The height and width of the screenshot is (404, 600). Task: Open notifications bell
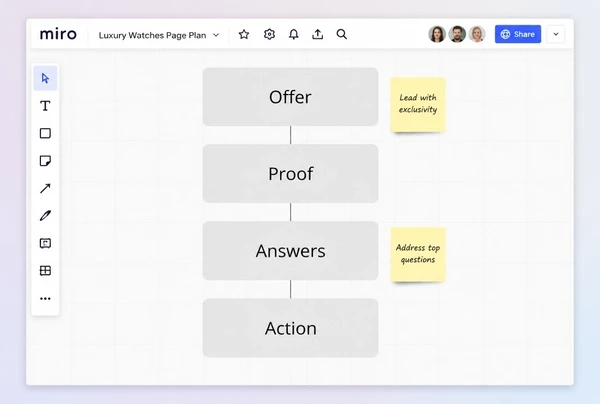(x=293, y=34)
